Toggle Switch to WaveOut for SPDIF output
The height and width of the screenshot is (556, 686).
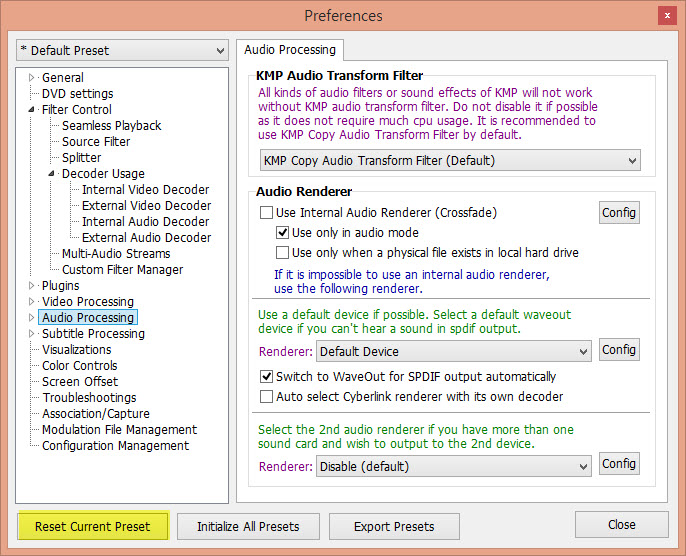266,376
